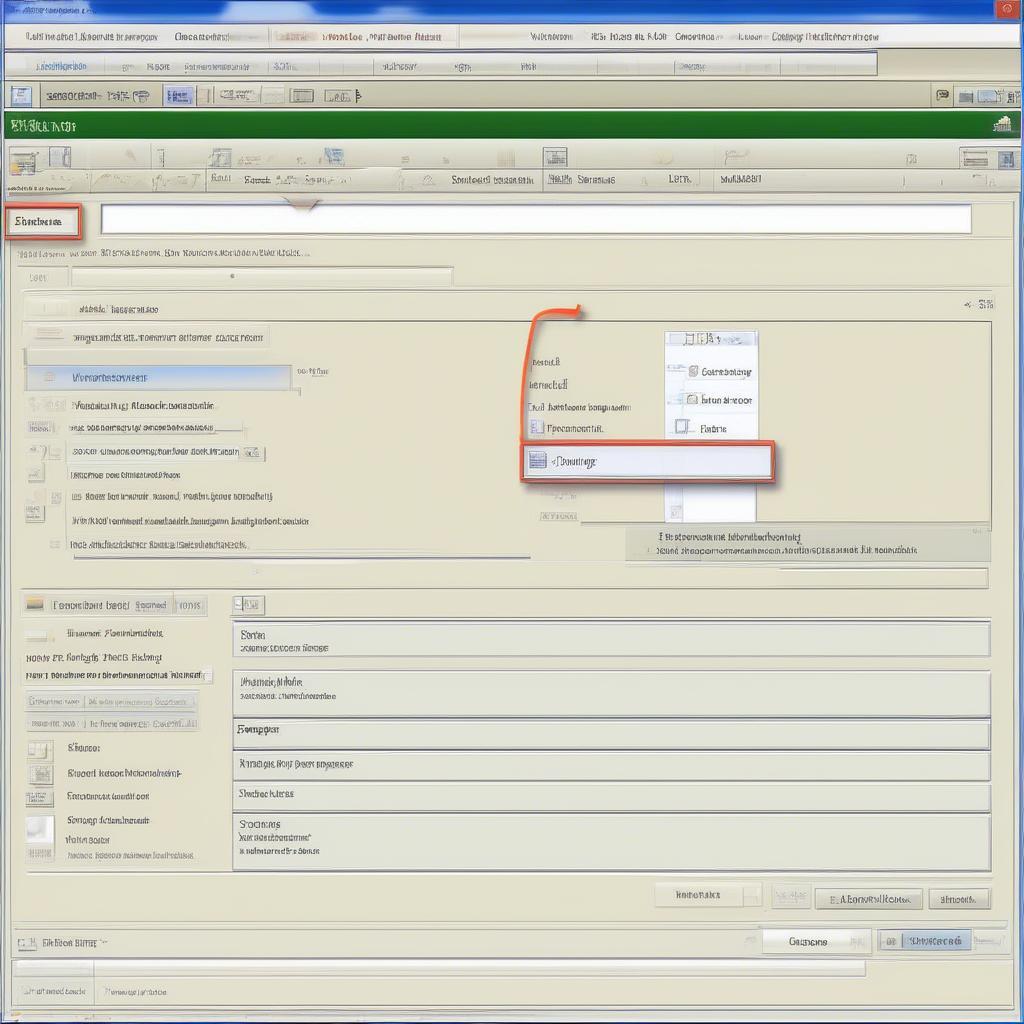Click the bordered icon in the ribbon center
This screenshot has width=1024, height=1024.
tap(555, 157)
